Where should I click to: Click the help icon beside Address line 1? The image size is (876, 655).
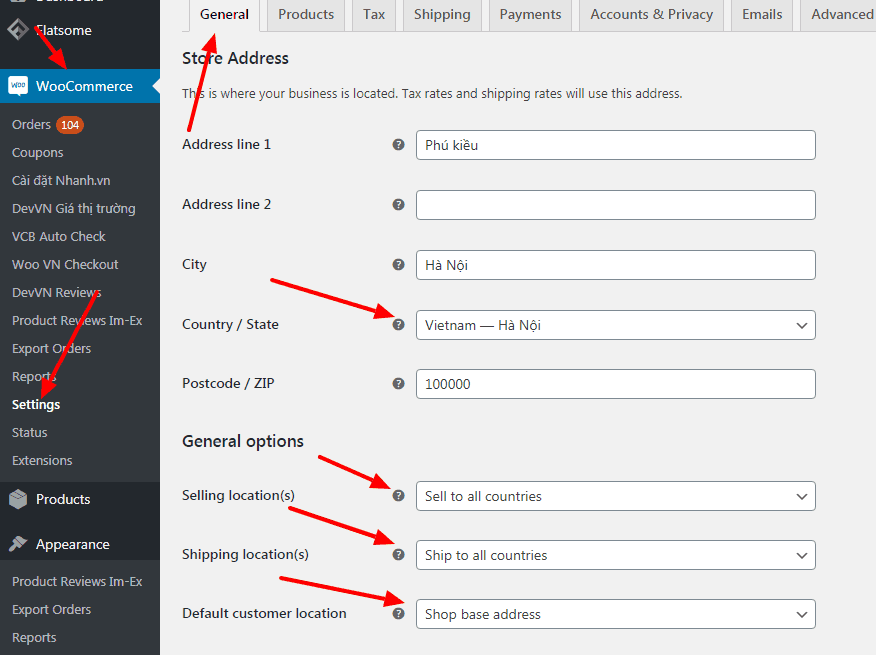pos(399,145)
